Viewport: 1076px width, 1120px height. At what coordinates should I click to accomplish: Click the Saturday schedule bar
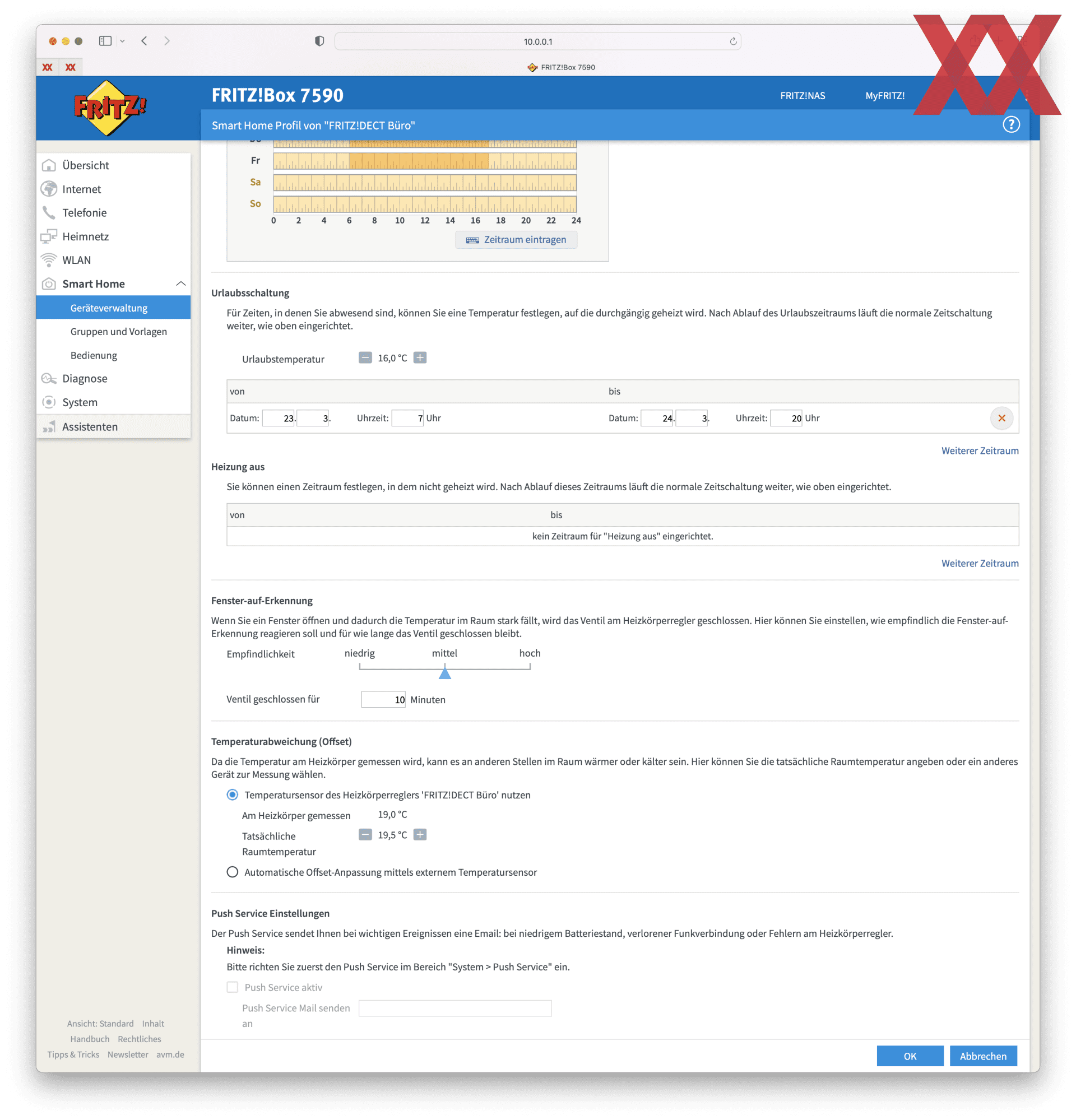[425, 183]
